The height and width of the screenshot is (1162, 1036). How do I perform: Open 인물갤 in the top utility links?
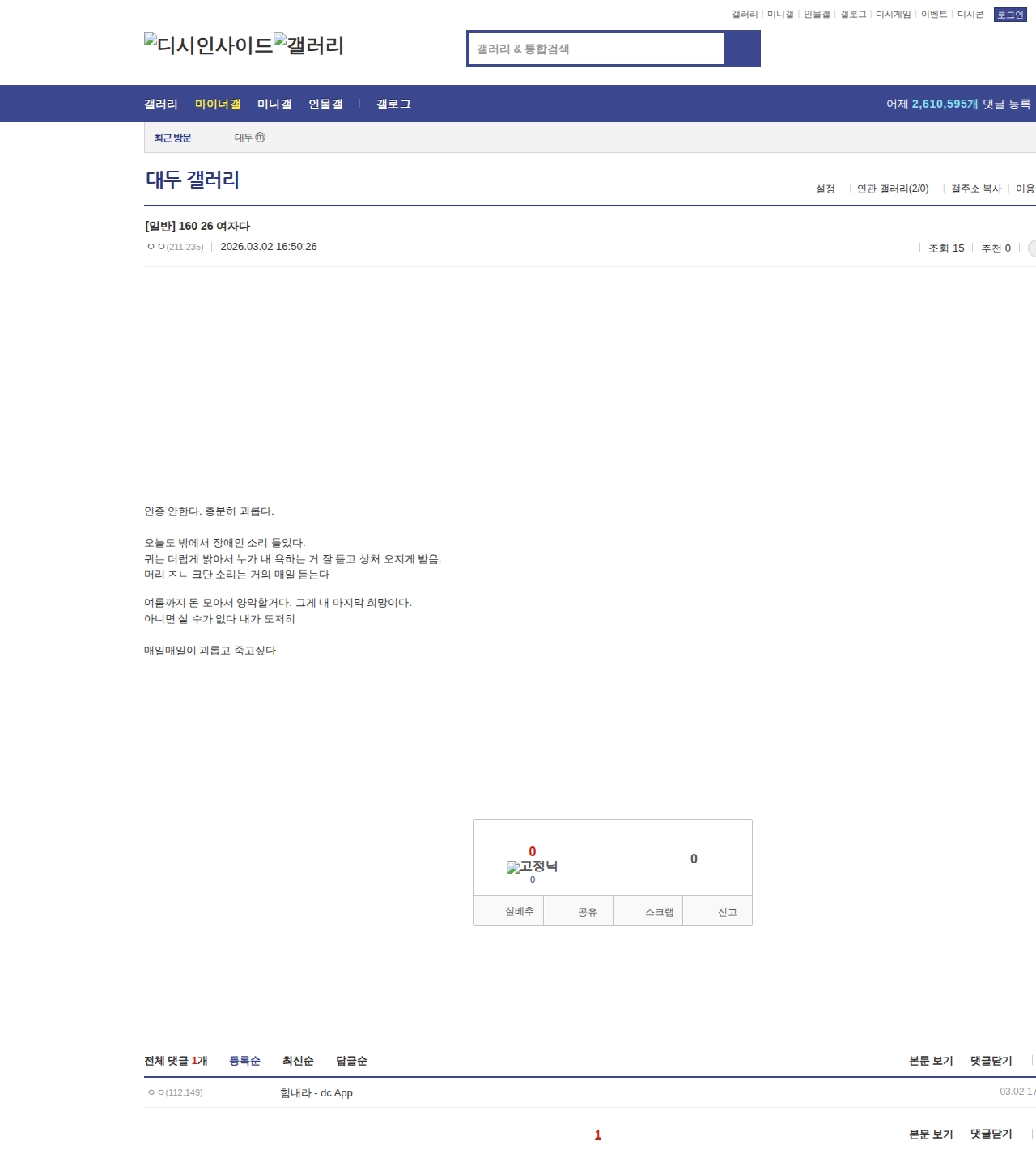click(x=817, y=15)
